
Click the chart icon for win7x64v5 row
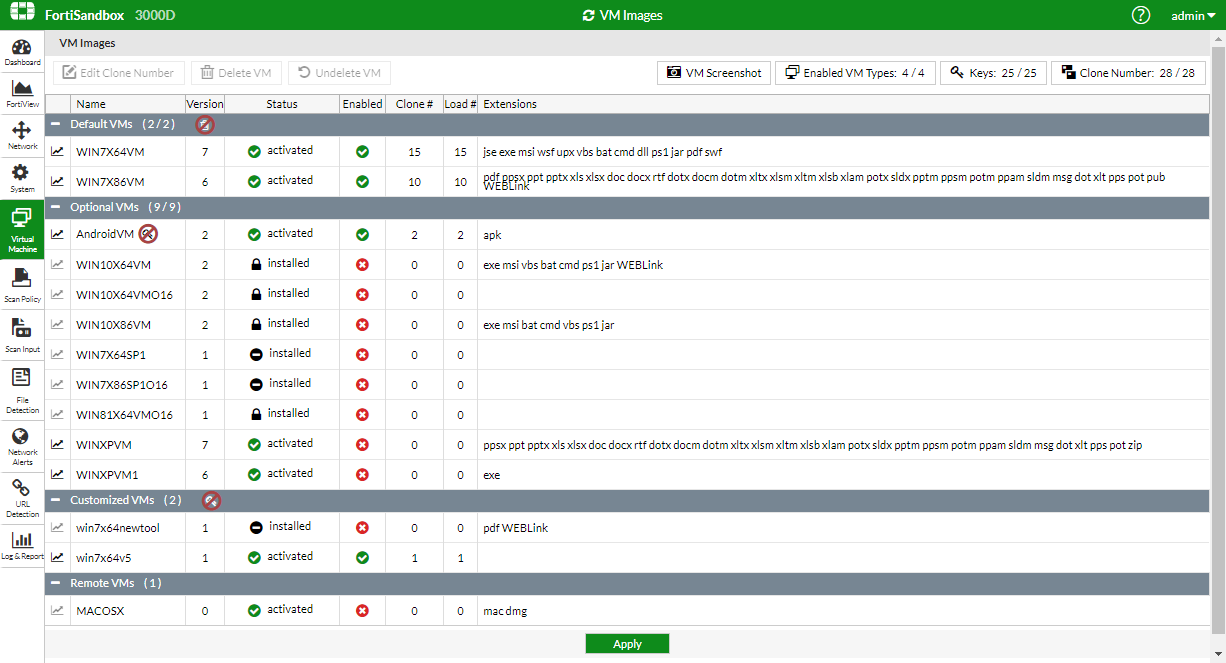(x=58, y=558)
